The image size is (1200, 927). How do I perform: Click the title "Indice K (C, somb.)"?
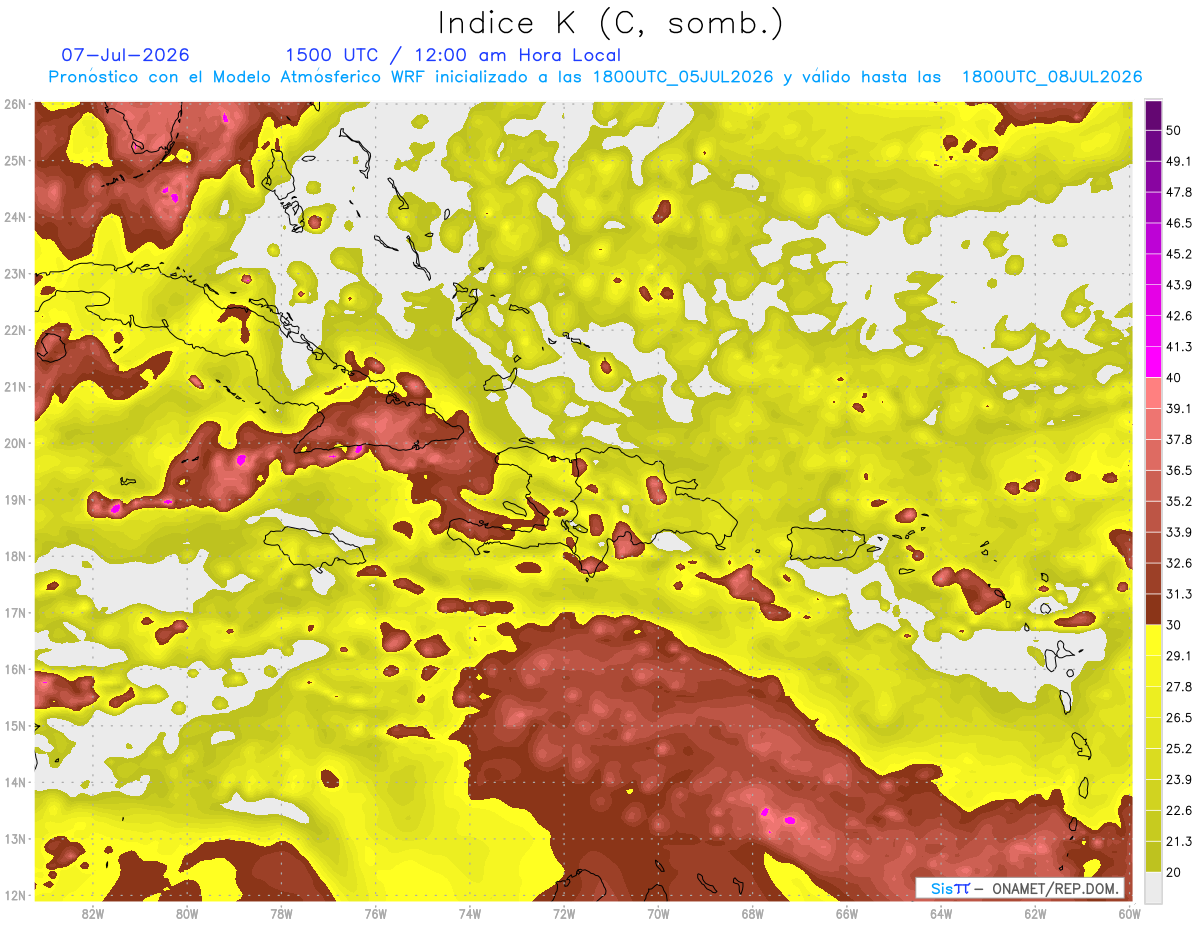point(611,23)
